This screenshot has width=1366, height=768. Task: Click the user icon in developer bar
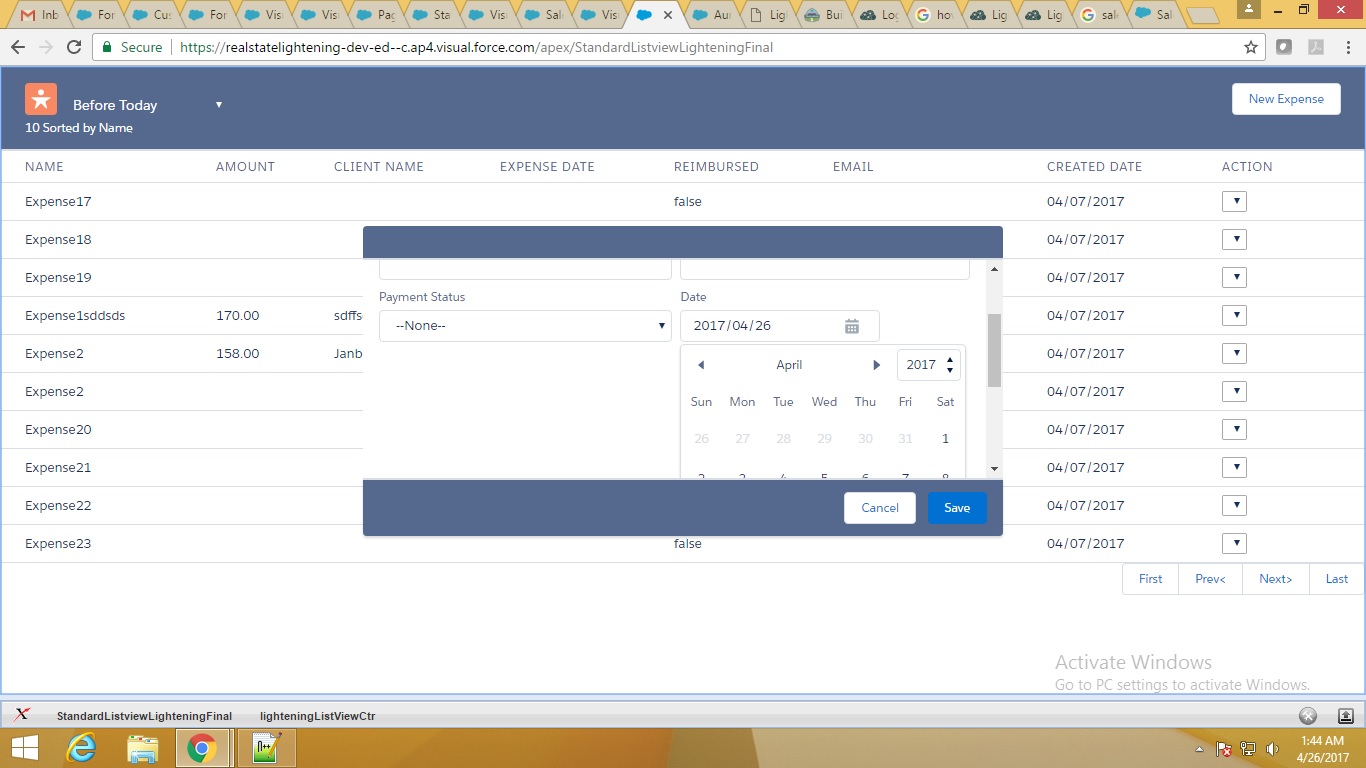(1345, 715)
